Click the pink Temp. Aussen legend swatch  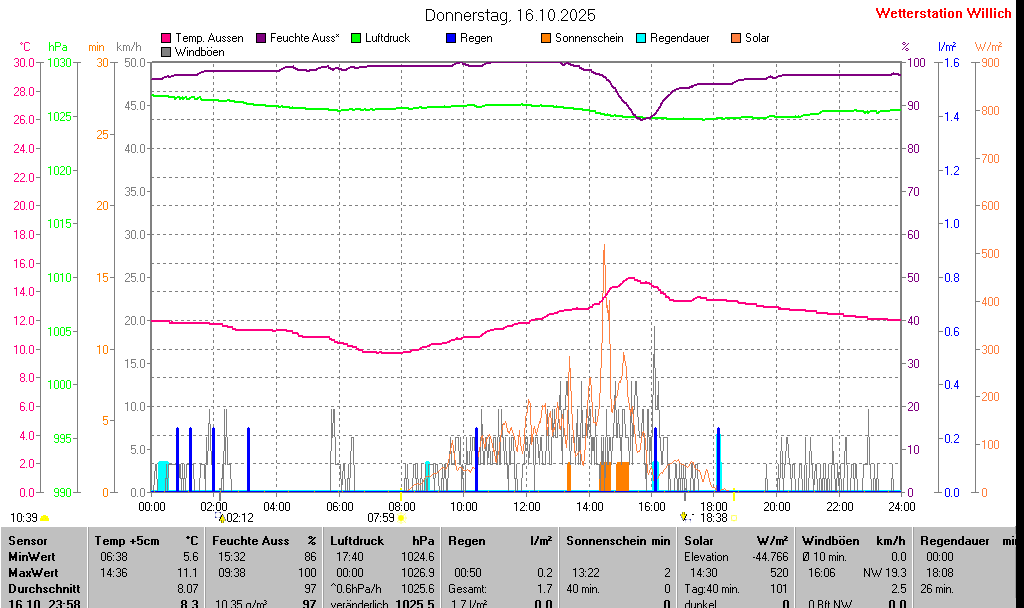click(166, 38)
